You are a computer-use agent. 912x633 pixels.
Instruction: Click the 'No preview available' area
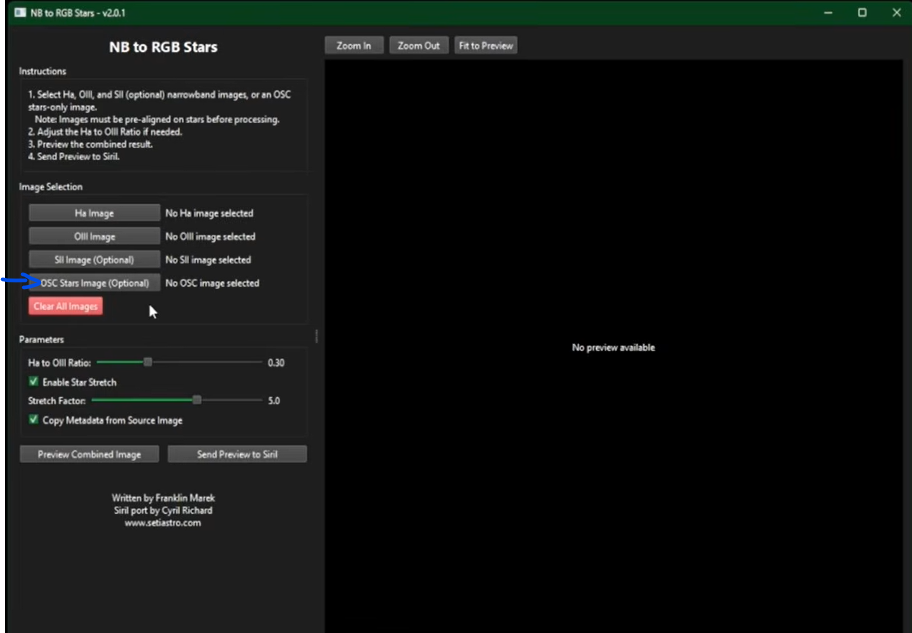point(613,347)
